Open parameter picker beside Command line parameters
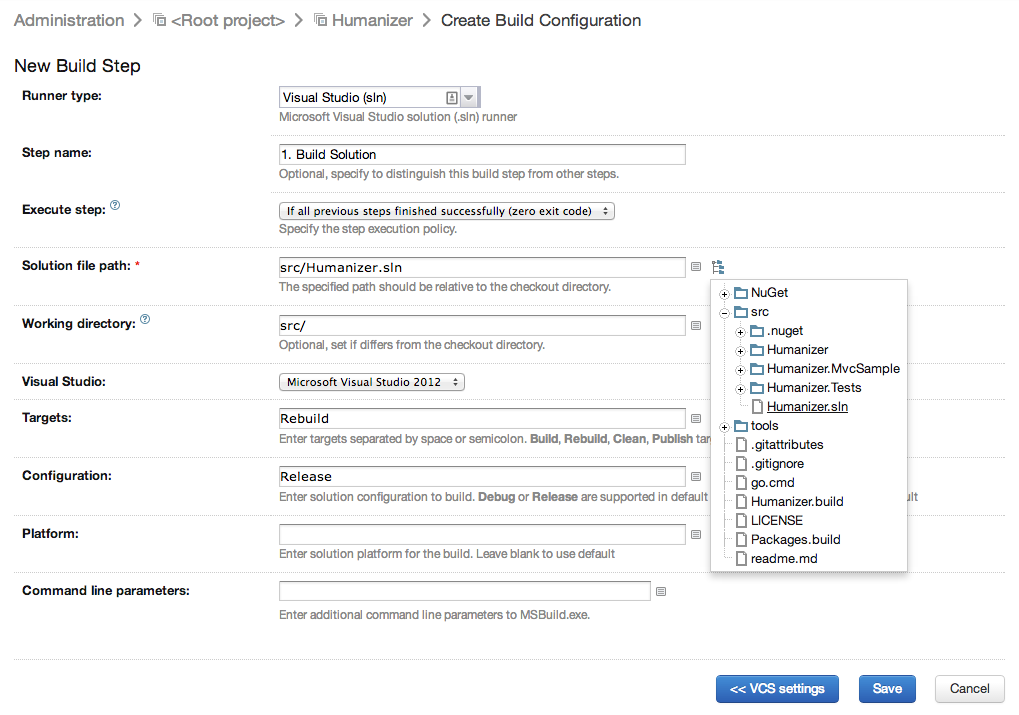 coord(661,592)
